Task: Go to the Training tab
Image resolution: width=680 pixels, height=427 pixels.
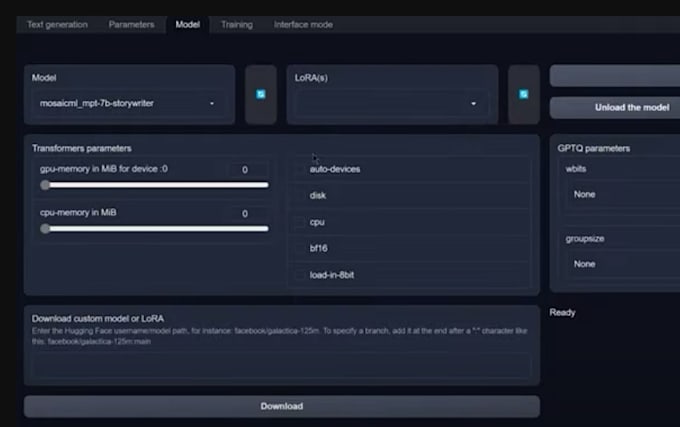Action: pyautogui.click(x=237, y=25)
